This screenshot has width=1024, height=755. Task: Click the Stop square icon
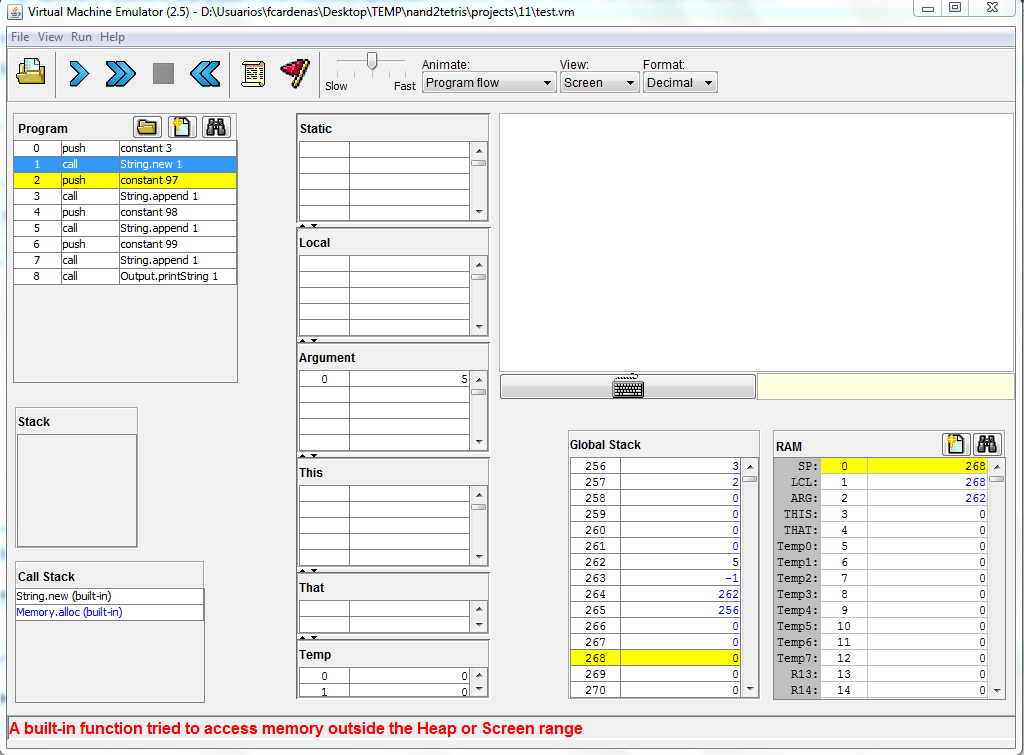point(163,73)
